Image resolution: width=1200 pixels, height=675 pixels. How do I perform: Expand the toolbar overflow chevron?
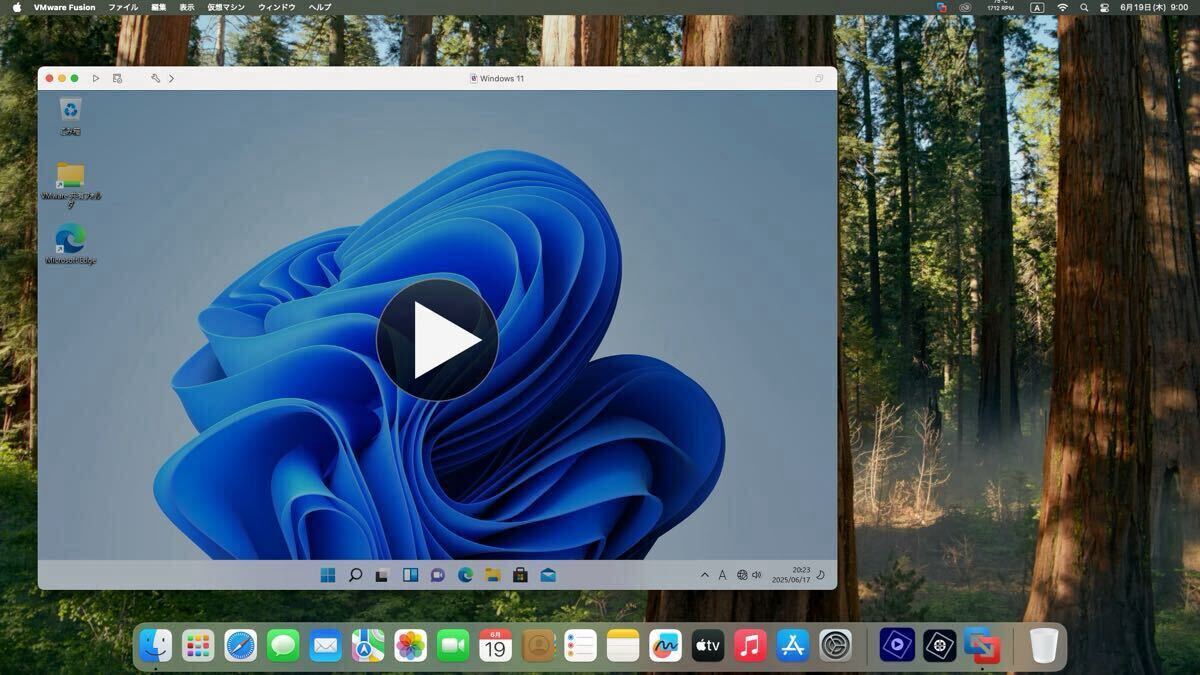tap(171, 78)
